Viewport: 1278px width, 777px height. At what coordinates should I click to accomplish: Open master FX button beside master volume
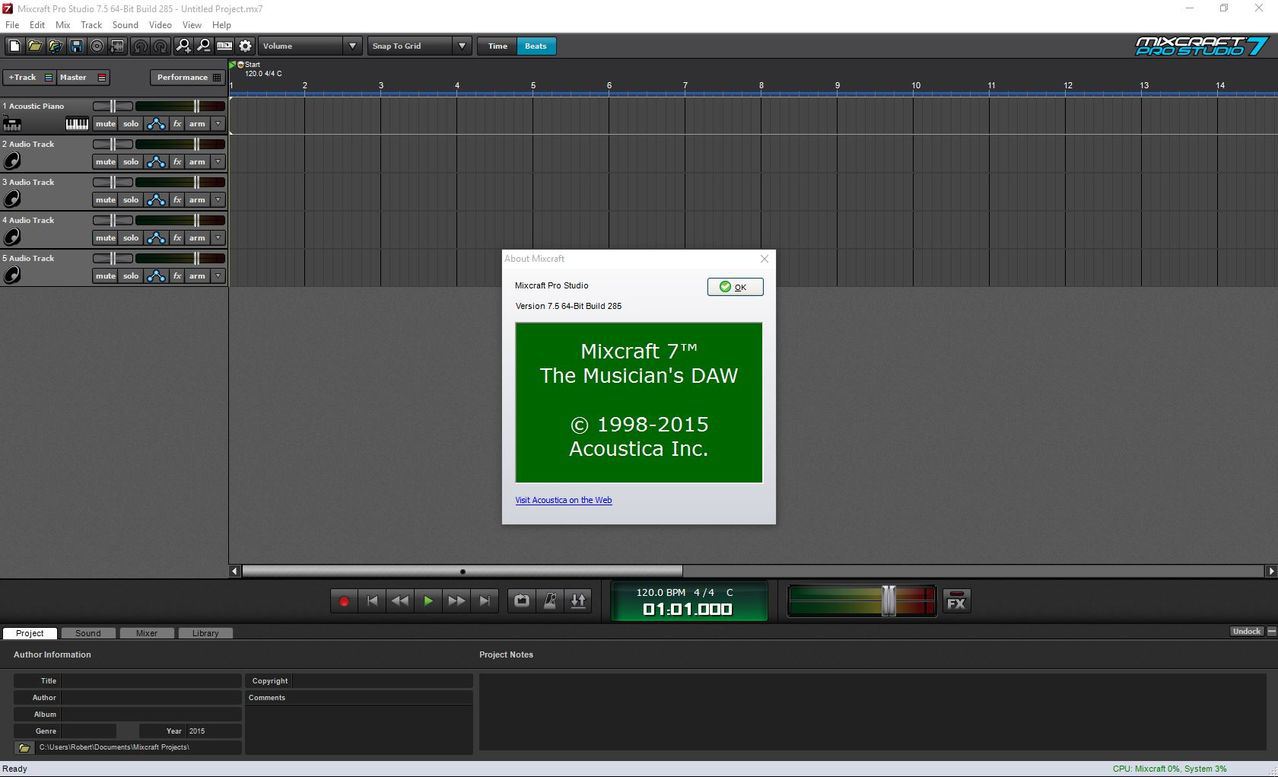[957, 601]
